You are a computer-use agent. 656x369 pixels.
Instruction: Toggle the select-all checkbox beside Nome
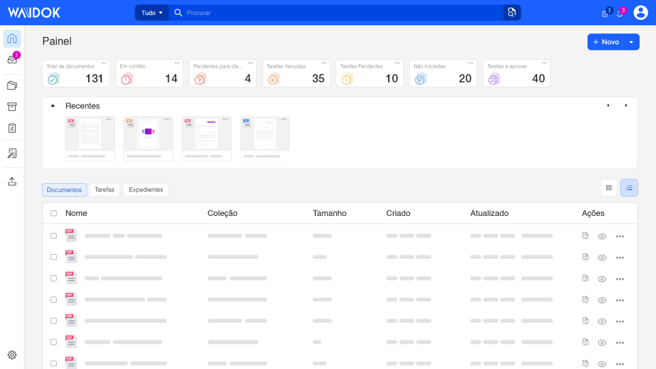[54, 213]
